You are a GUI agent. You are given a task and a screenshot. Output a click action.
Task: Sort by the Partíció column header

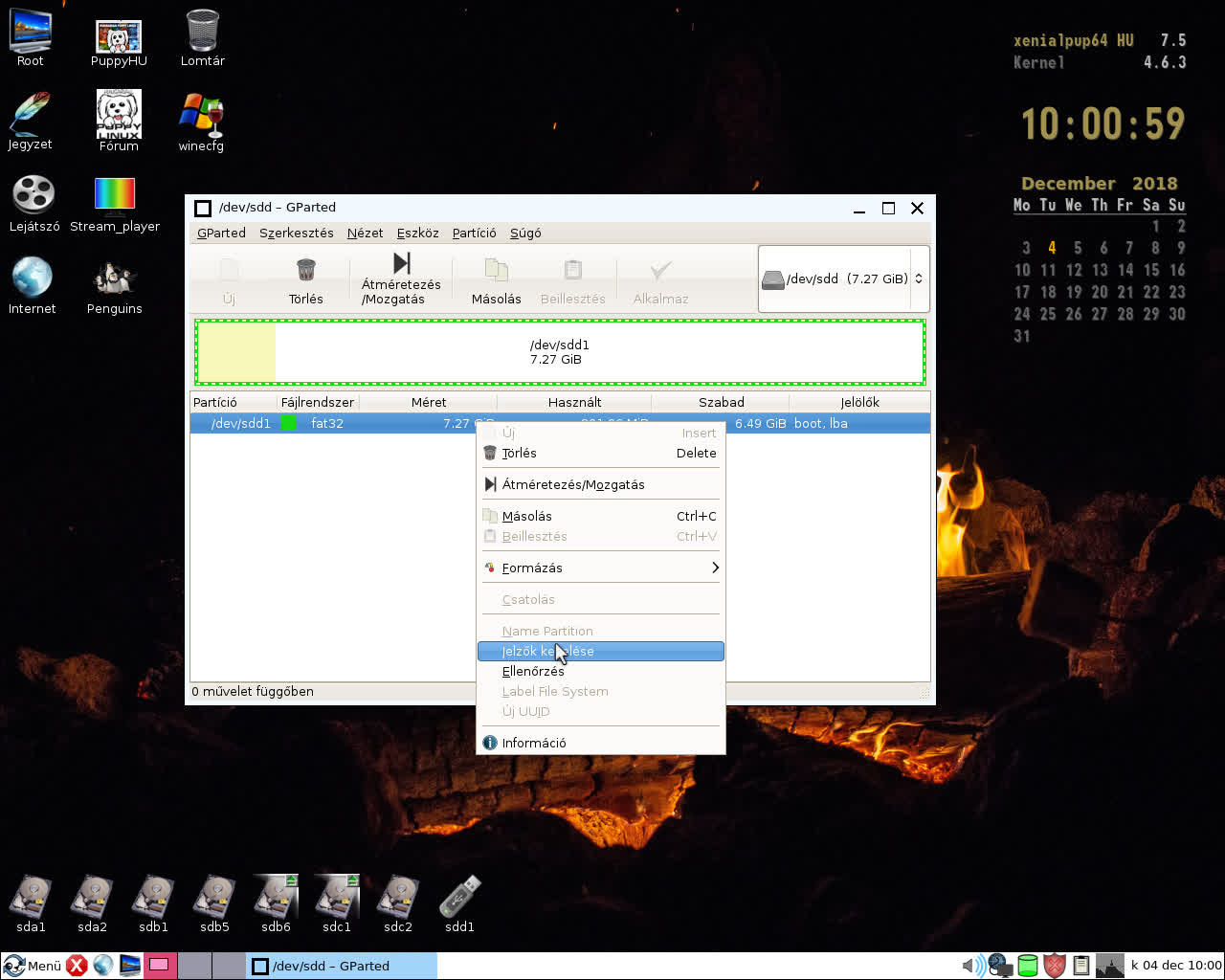[x=234, y=402]
